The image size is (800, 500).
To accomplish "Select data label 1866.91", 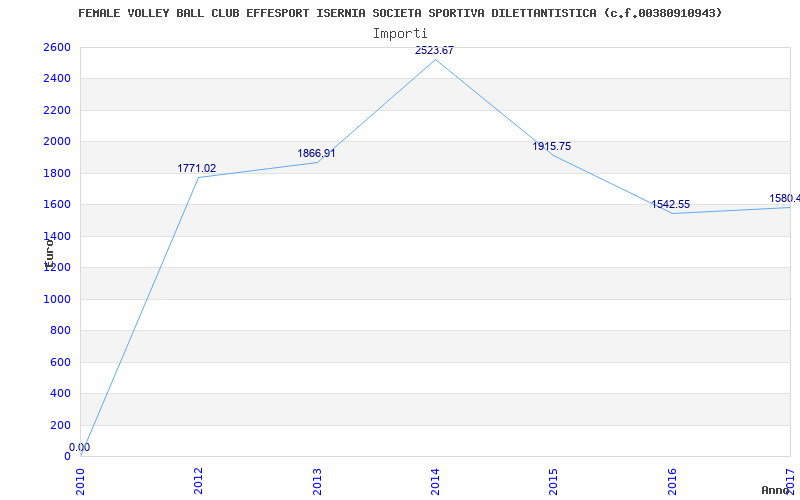I will [316, 153].
